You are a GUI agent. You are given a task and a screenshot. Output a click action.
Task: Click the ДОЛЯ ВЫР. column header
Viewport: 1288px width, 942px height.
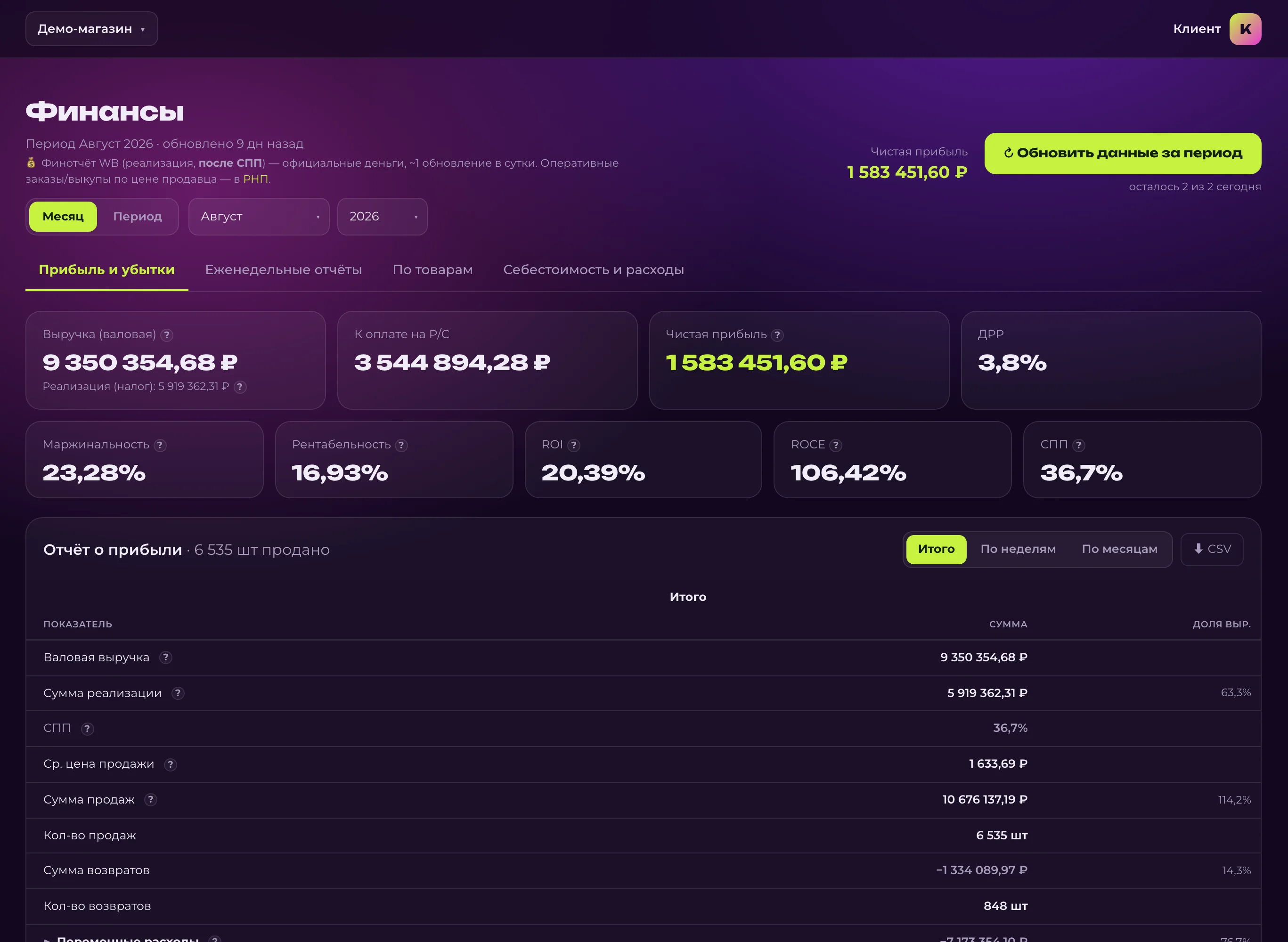pyautogui.click(x=1221, y=625)
